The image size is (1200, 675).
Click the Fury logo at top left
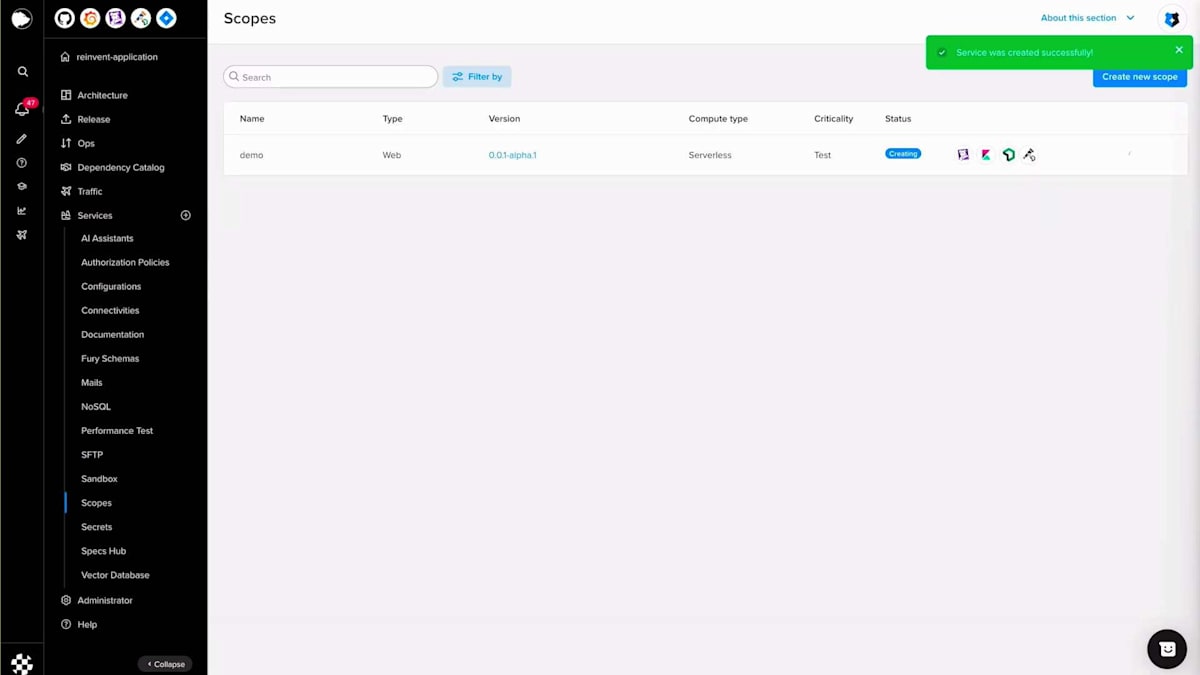[x=22, y=18]
